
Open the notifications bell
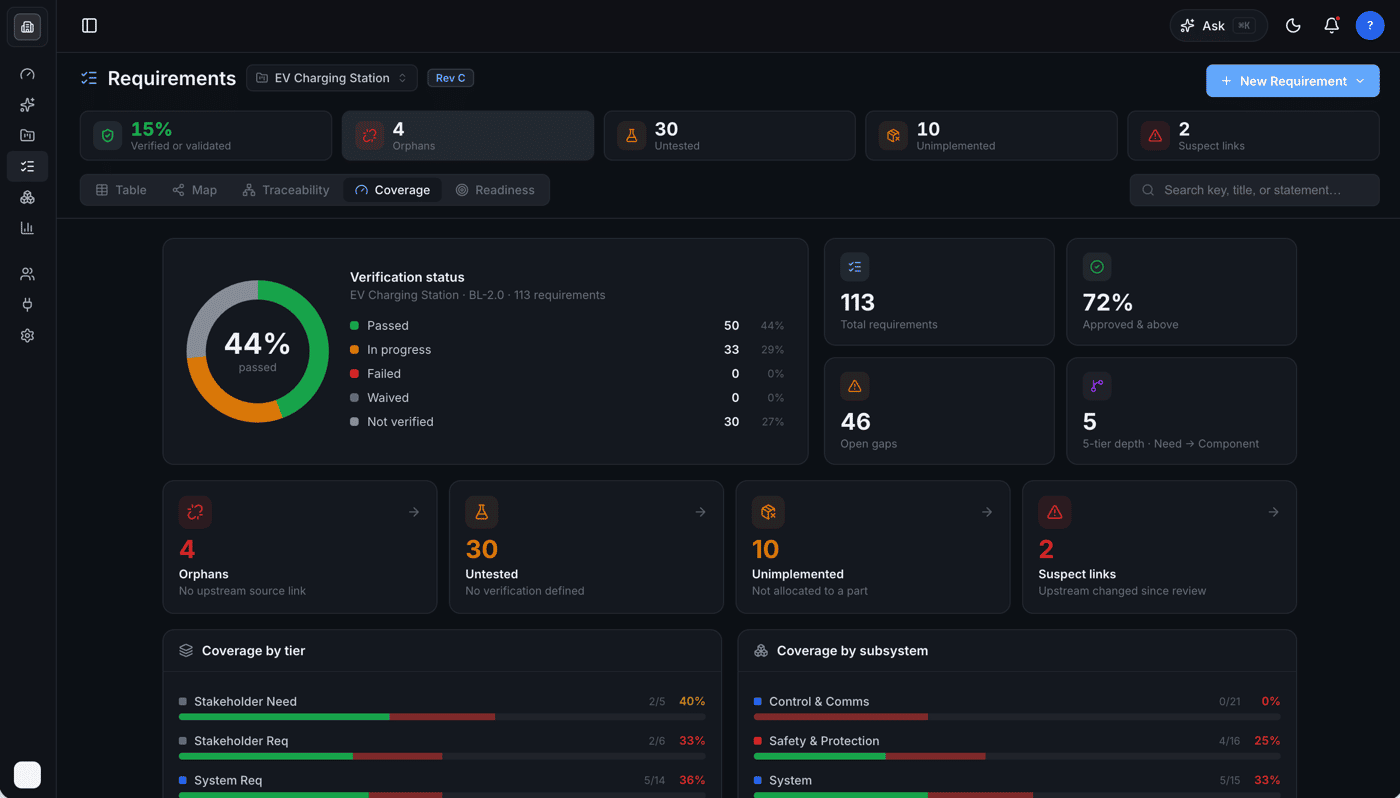pos(1332,26)
